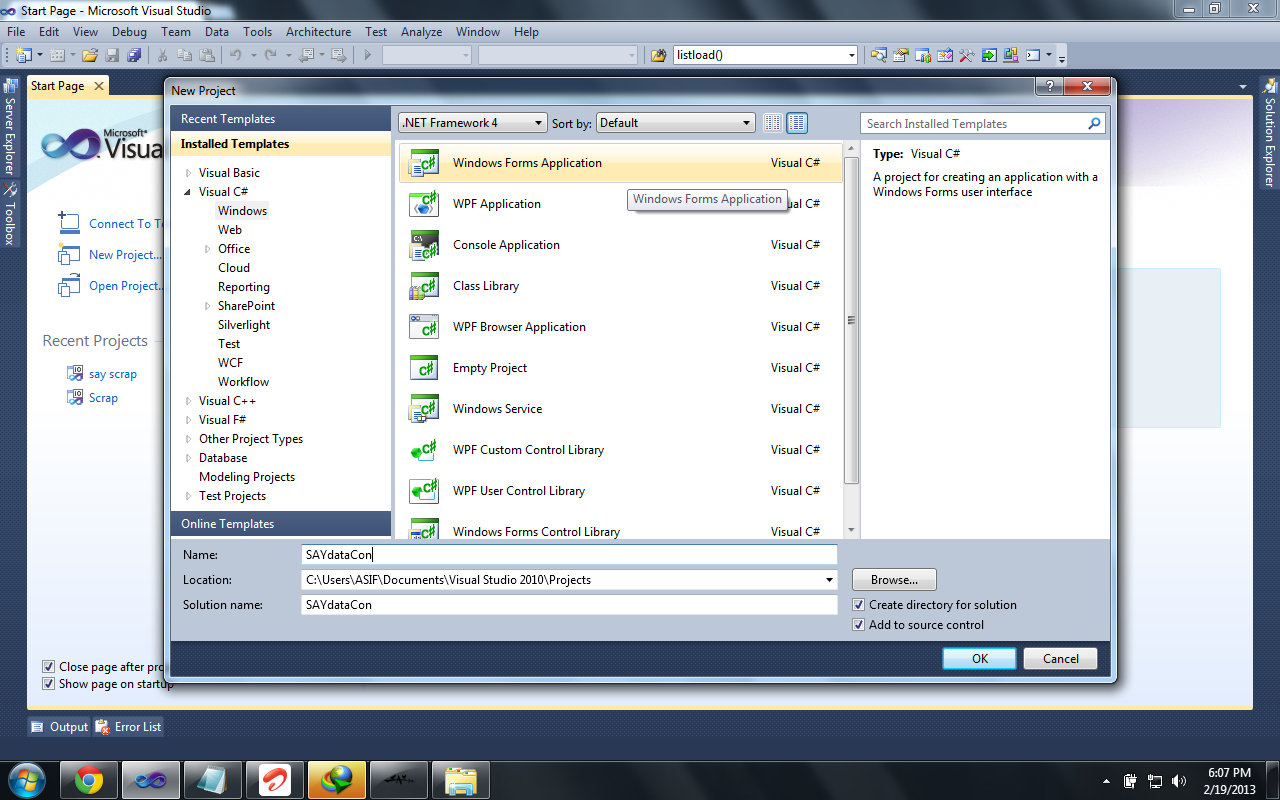Click the OK button

coord(980,659)
